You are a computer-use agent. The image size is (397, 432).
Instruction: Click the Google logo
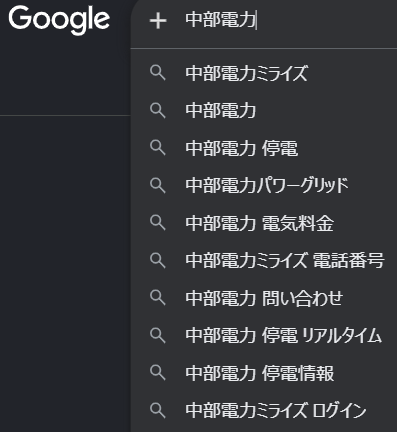[59, 20]
